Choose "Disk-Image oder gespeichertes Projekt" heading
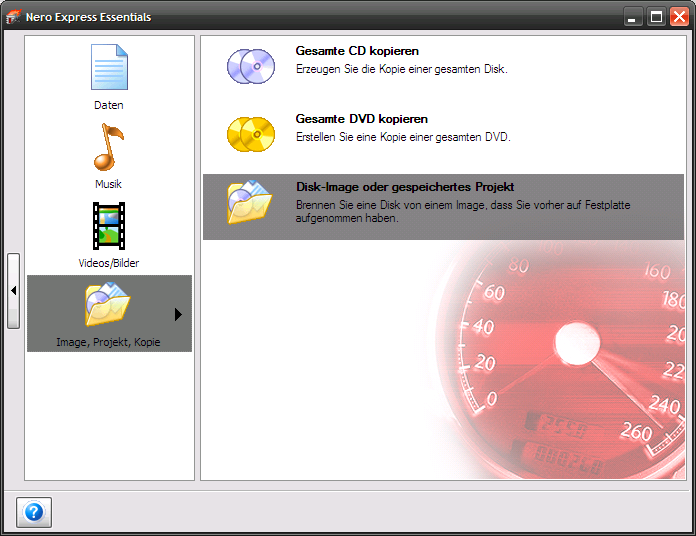 click(405, 187)
